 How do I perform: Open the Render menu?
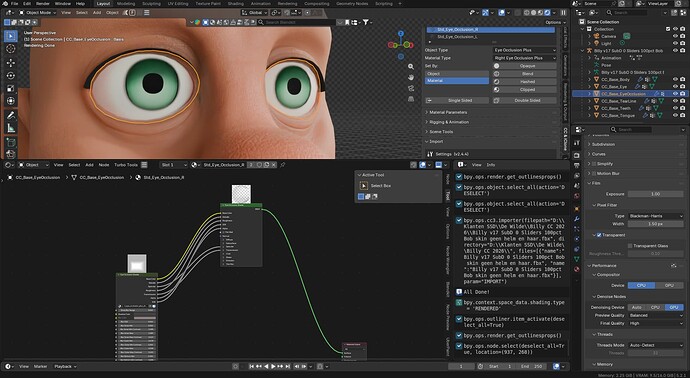coord(43,4)
